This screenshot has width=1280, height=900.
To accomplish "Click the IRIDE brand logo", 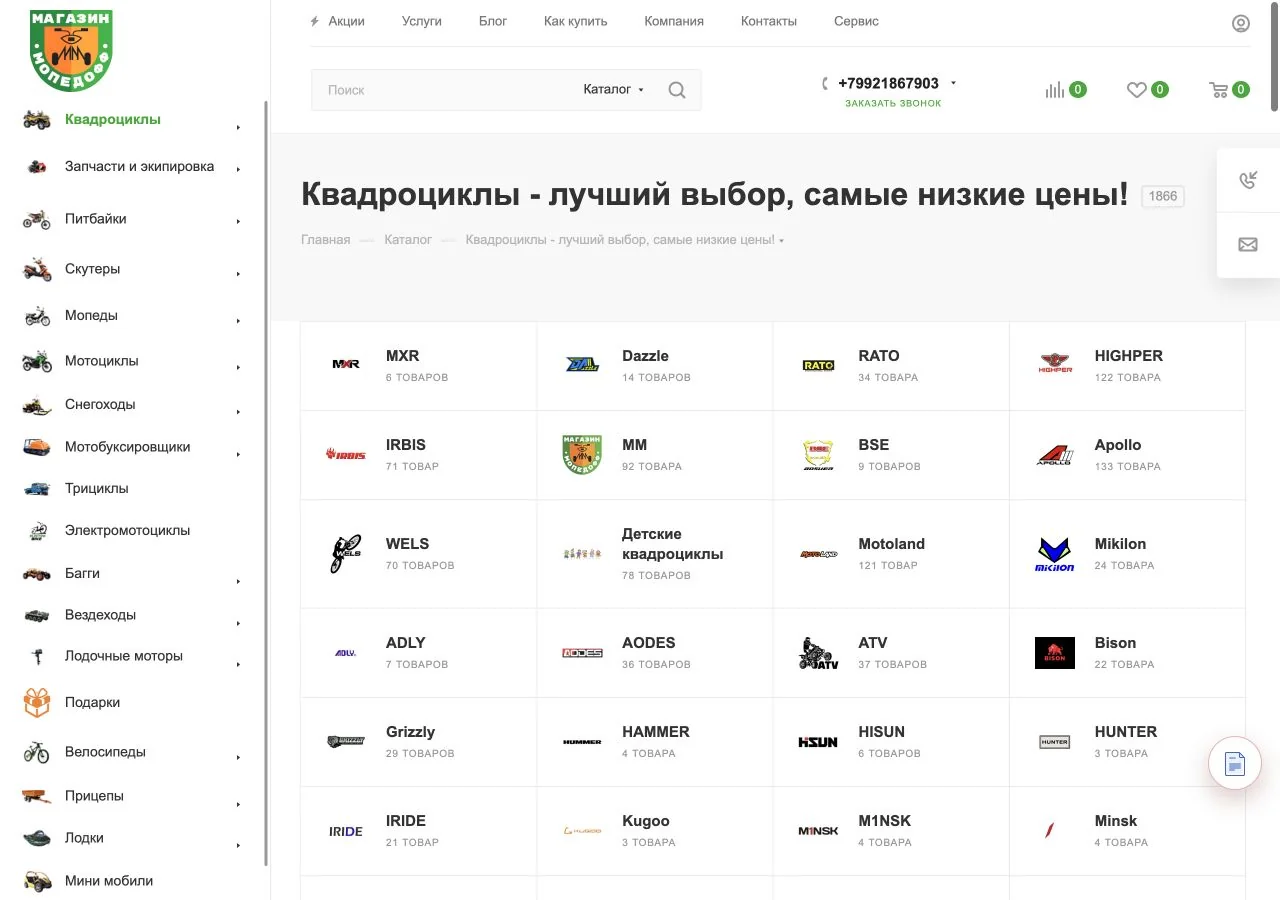I will tap(346, 831).
